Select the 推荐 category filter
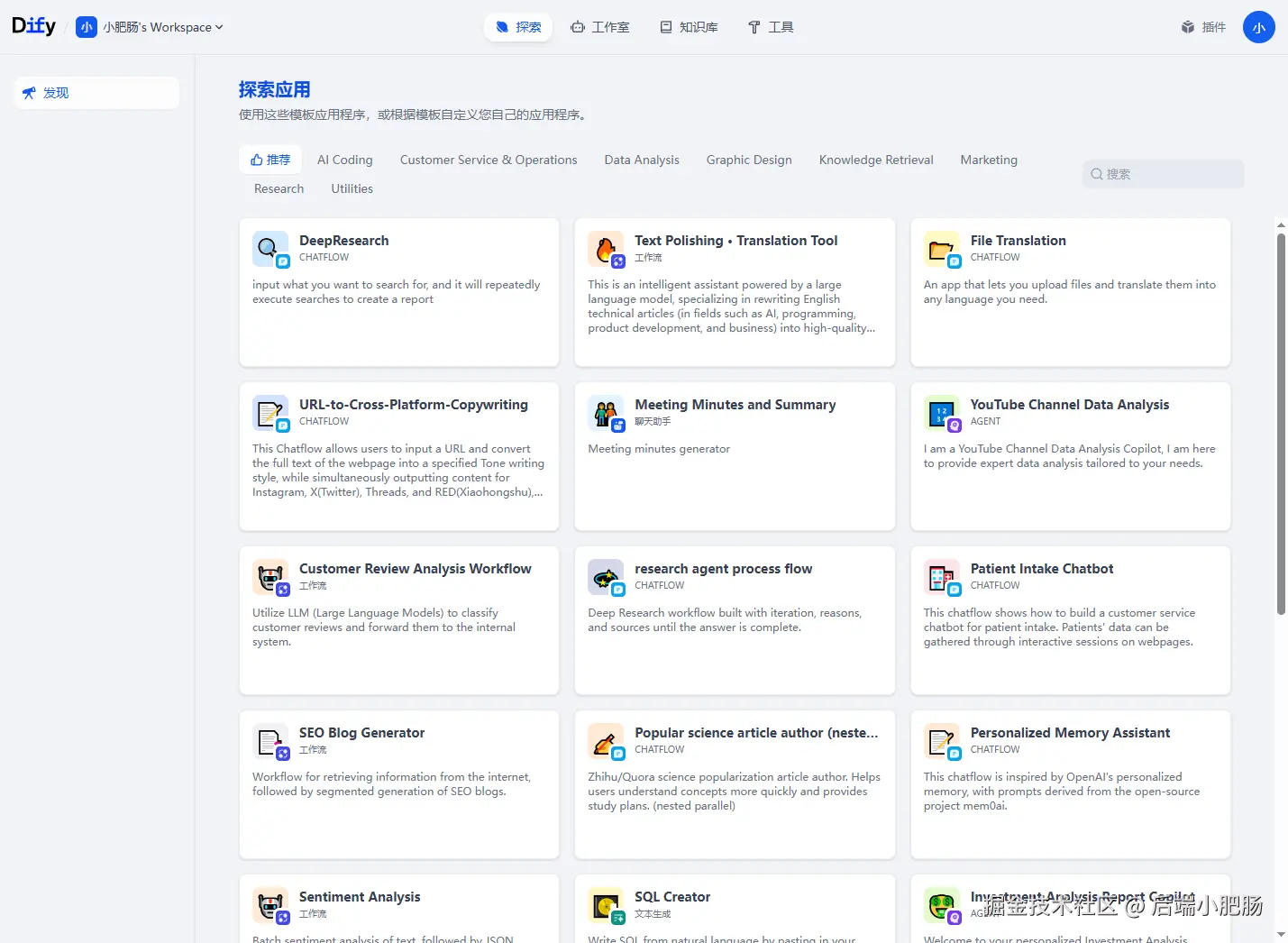1288x943 pixels. 270,160
